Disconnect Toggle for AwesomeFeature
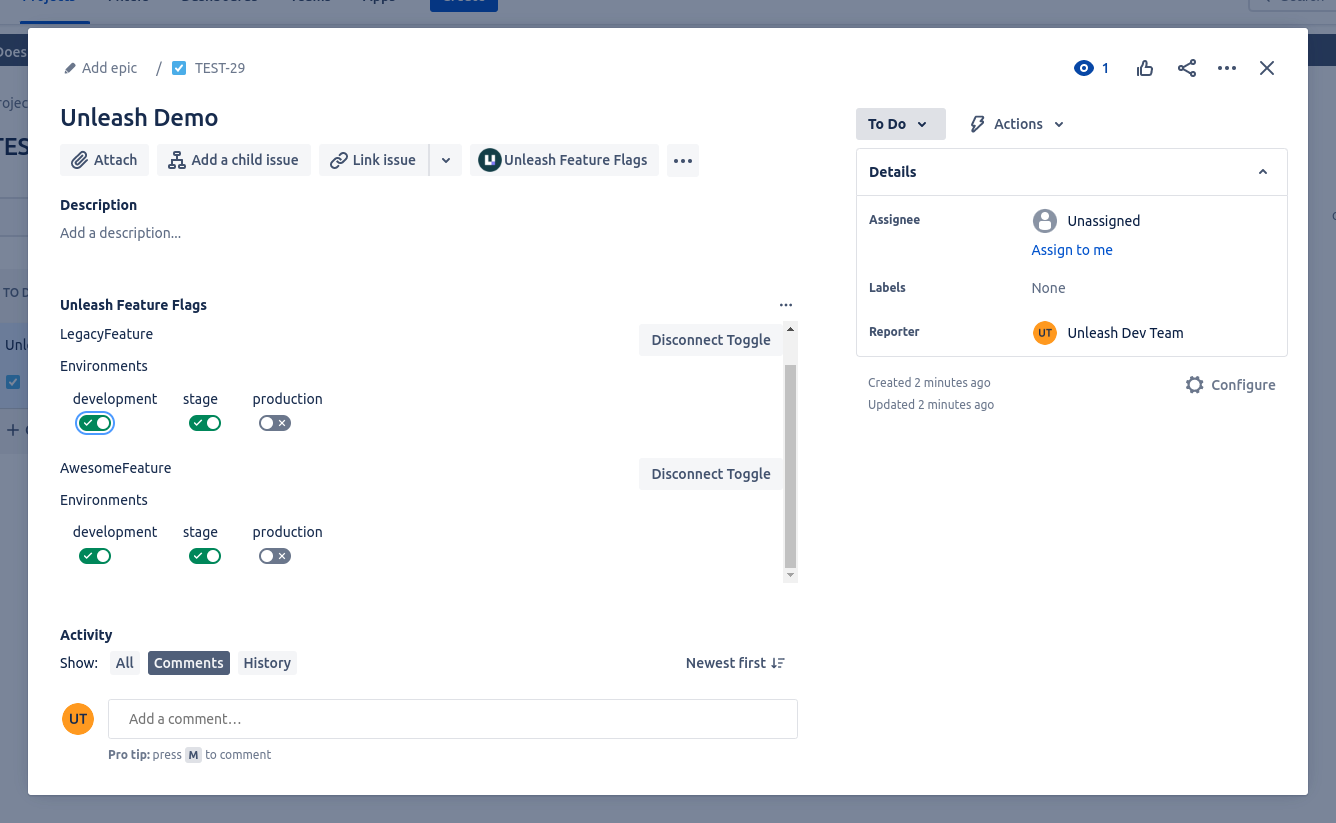 tap(711, 474)
